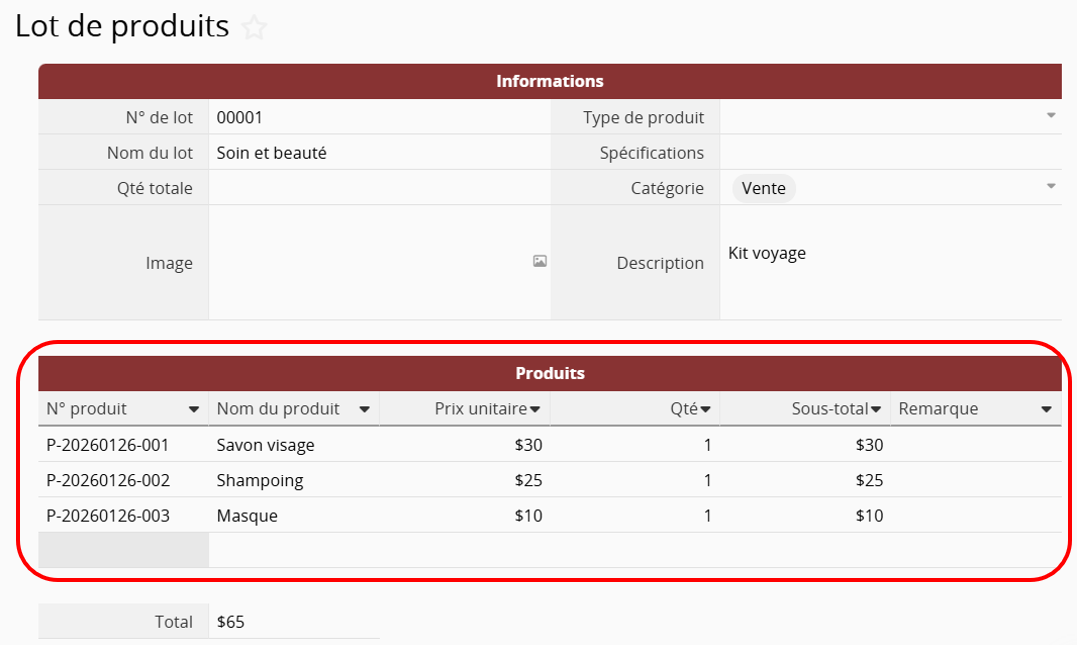
Task: Open Prix unitaire column sort arrow
Action: pyautogui.click(x=535, y=409)
